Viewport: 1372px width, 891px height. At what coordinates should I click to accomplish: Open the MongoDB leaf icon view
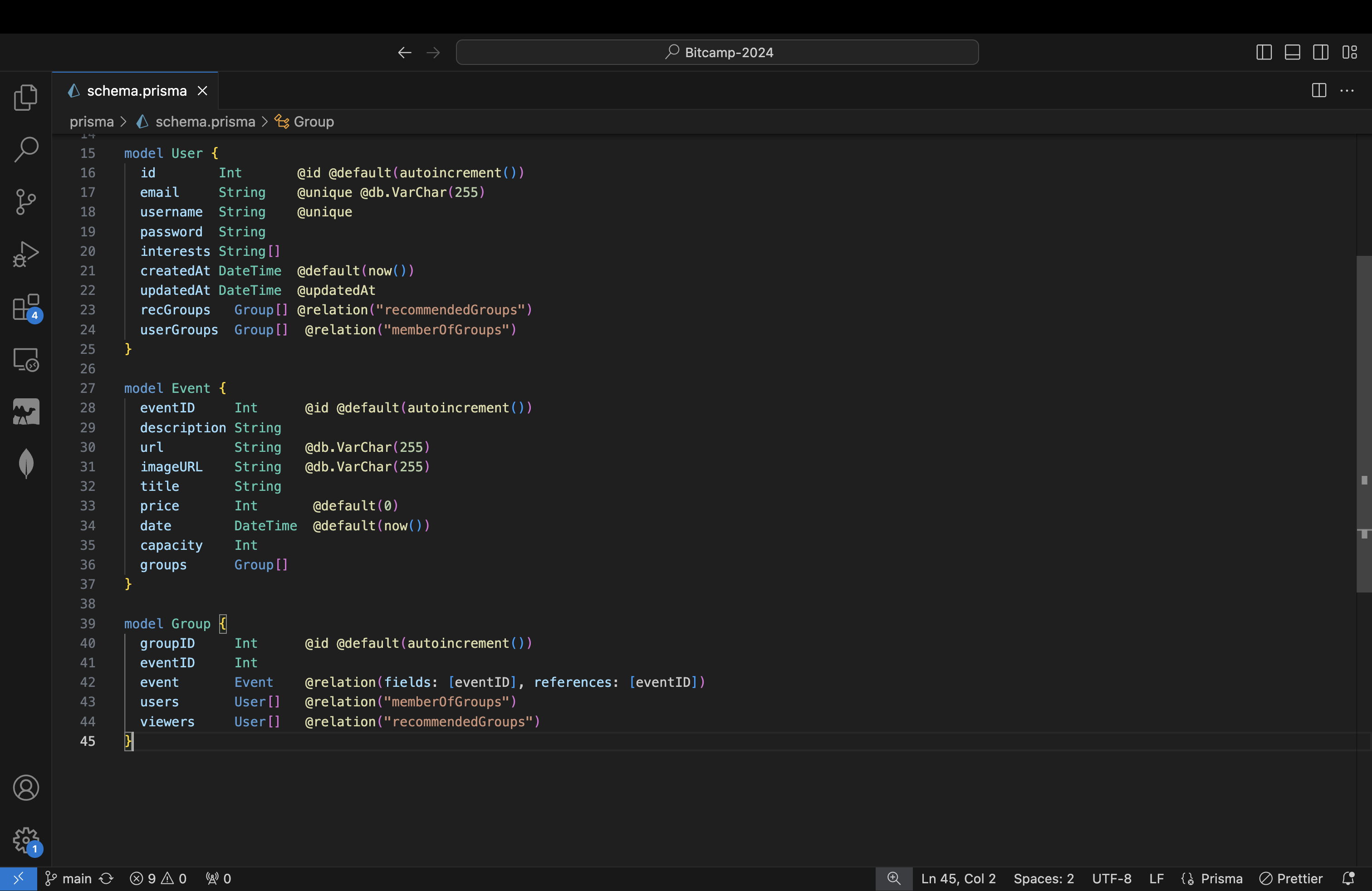click(25, 463)
